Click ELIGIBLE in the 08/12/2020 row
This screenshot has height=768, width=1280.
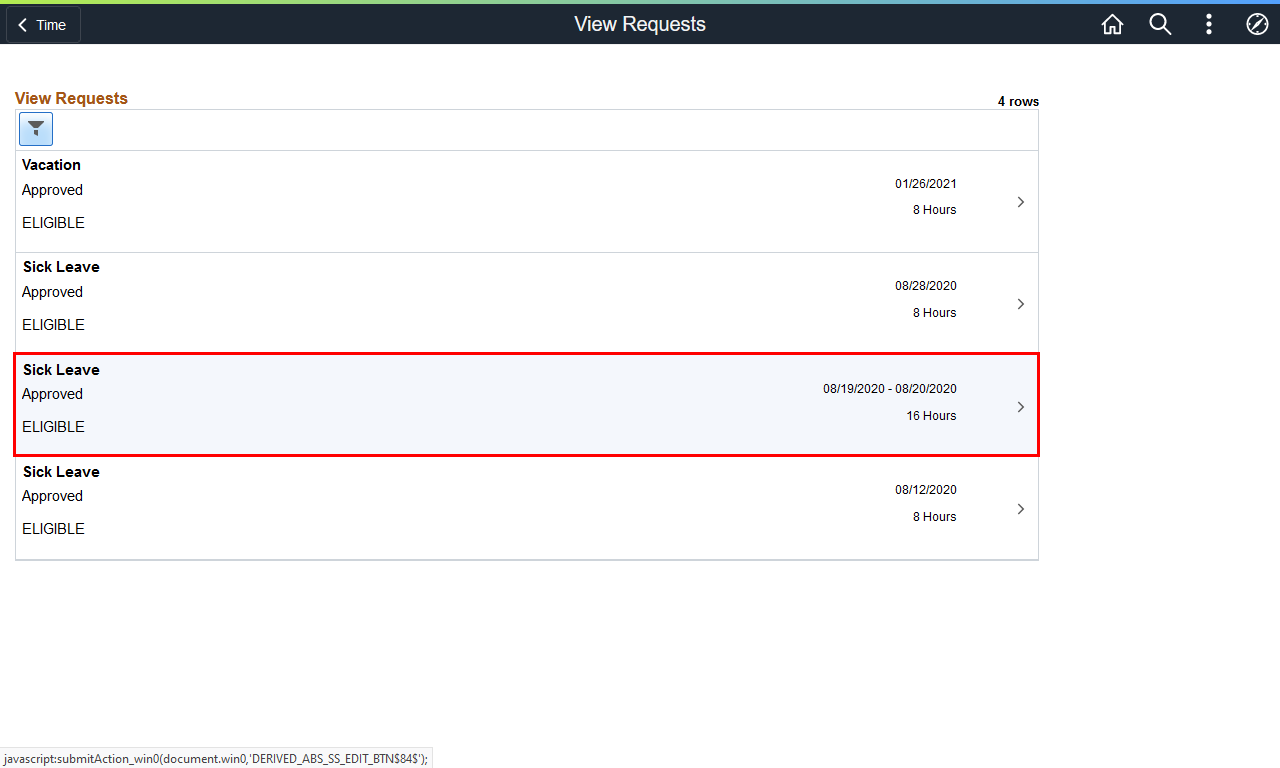pyautogui.click(x=53, y=529)
